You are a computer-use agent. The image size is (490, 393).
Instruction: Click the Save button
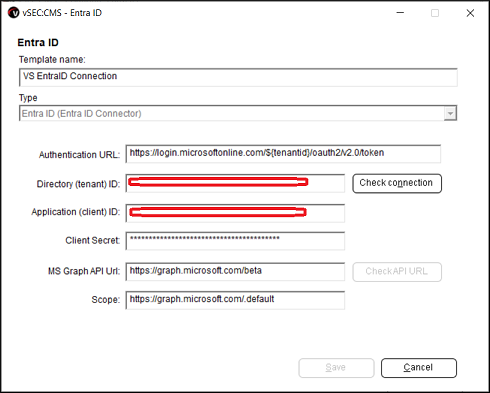click(336, 368)
